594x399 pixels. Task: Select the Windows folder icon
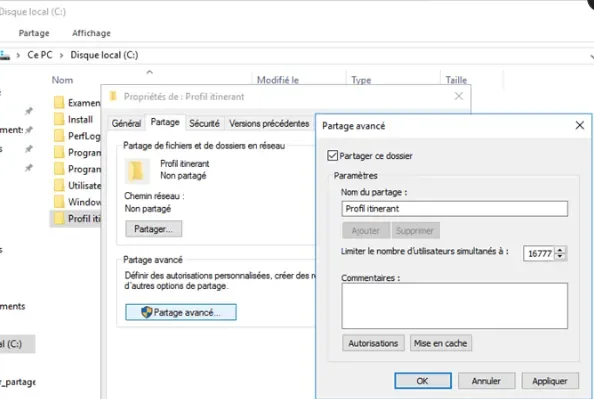[59, 202]
